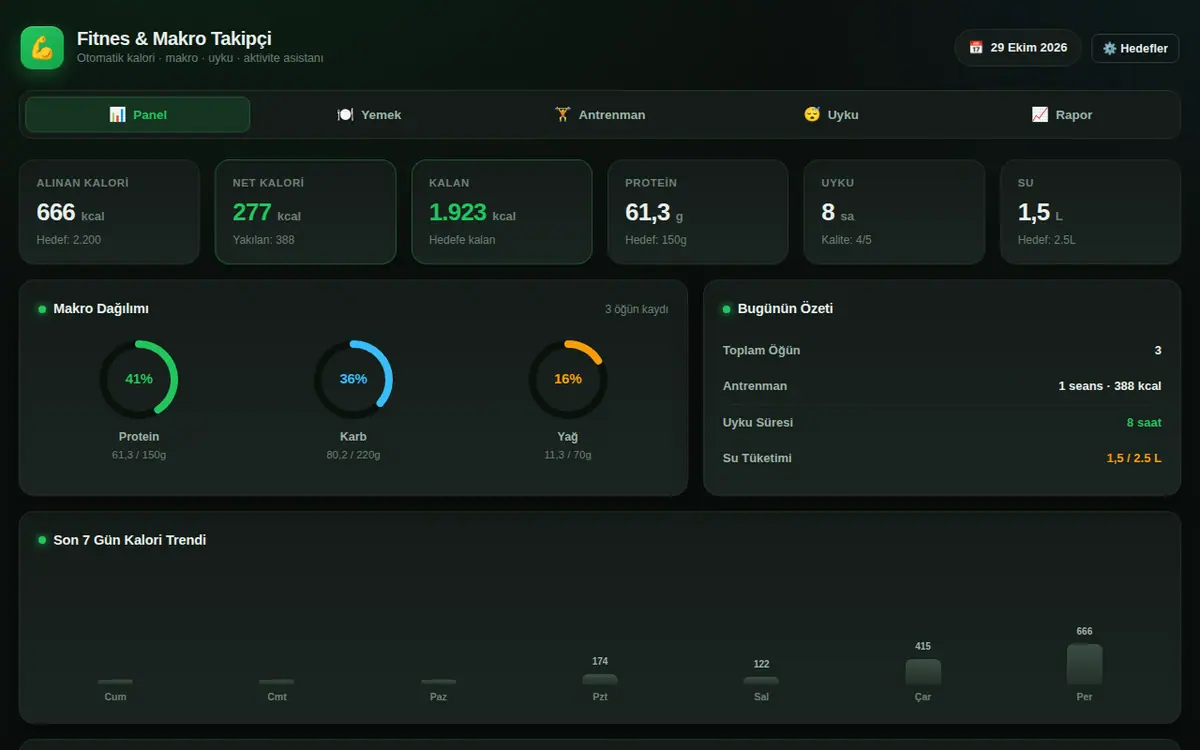Click the plate icon on Yemek tab
This screenshot has height=750, width=1200.
pos(345,115)
